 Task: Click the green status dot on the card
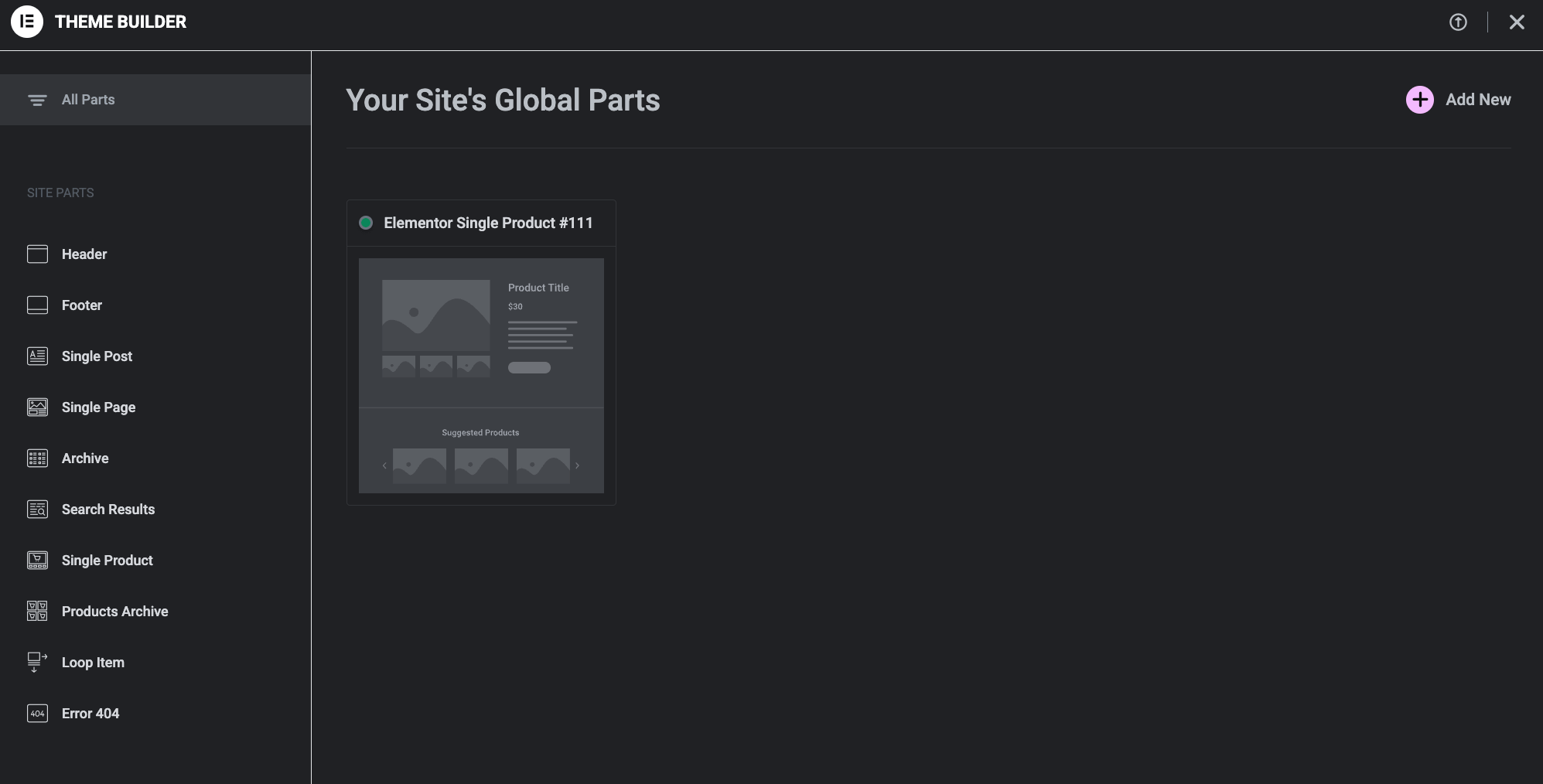click(367, 223)
